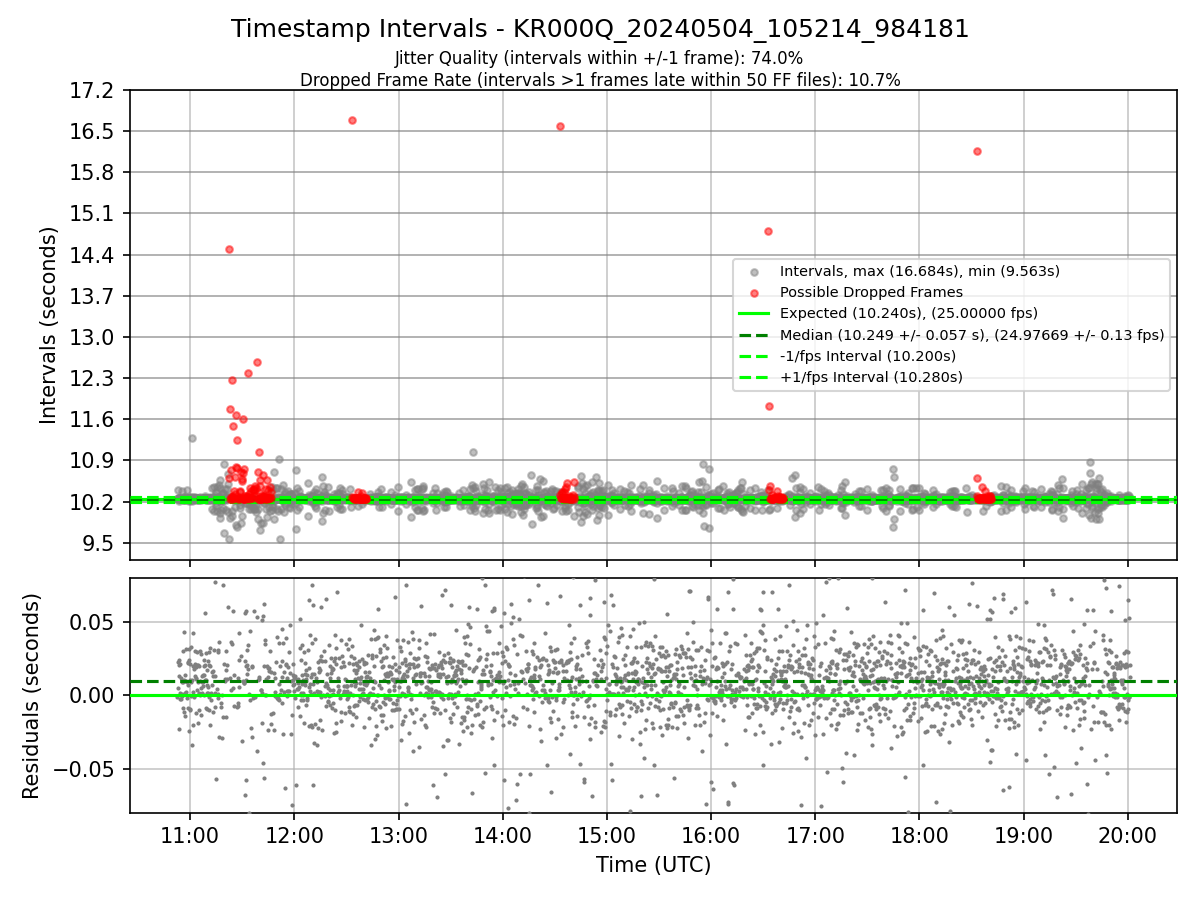This screenshot has width=1200, height=900.
Task: Click the 'Intervals (seconds)' y-axis label
Action: point(49,325)
